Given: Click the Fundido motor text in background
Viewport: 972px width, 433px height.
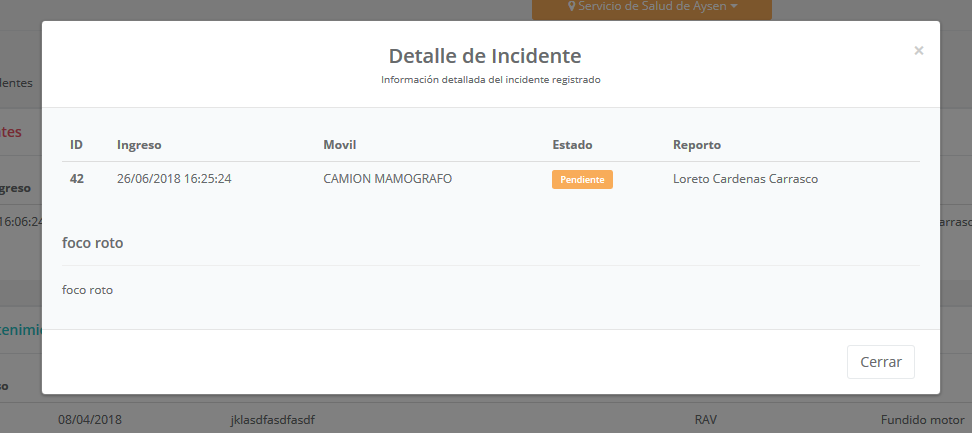Looking at the screenshot, I should pos(920,420).
